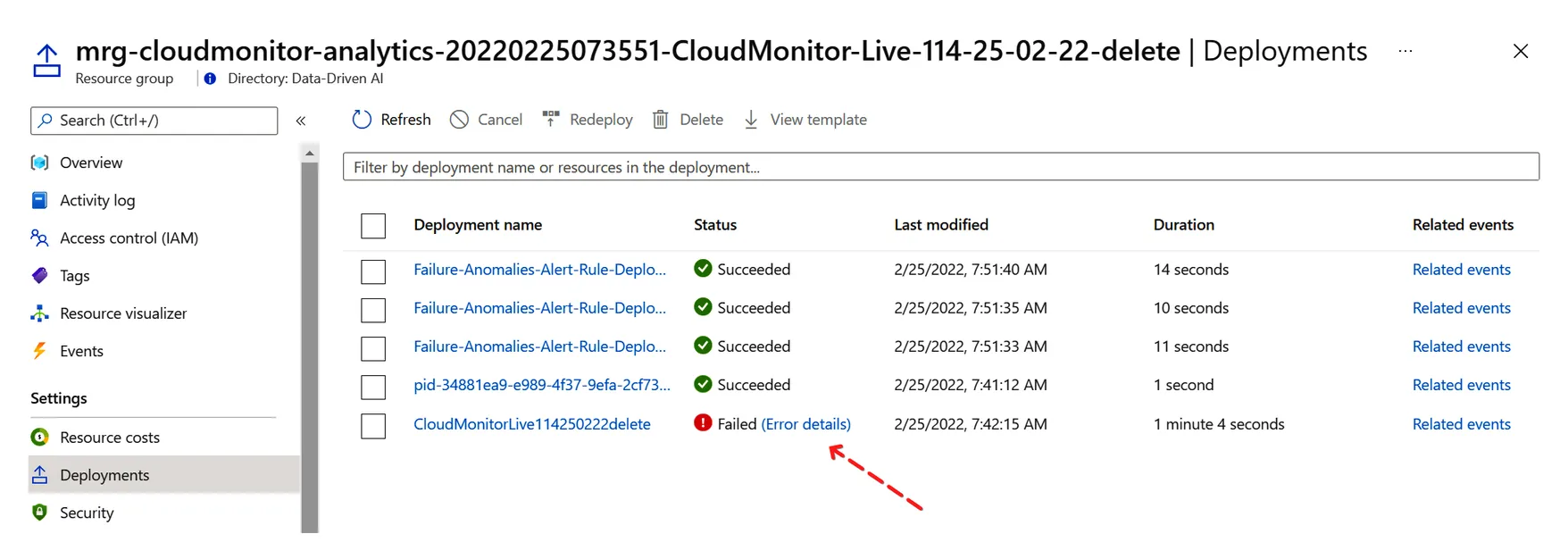Image resolution: width=1568 pixels, height=559 pixels.
Task: Click the search magnifier icon
Action: coord(45,121)
